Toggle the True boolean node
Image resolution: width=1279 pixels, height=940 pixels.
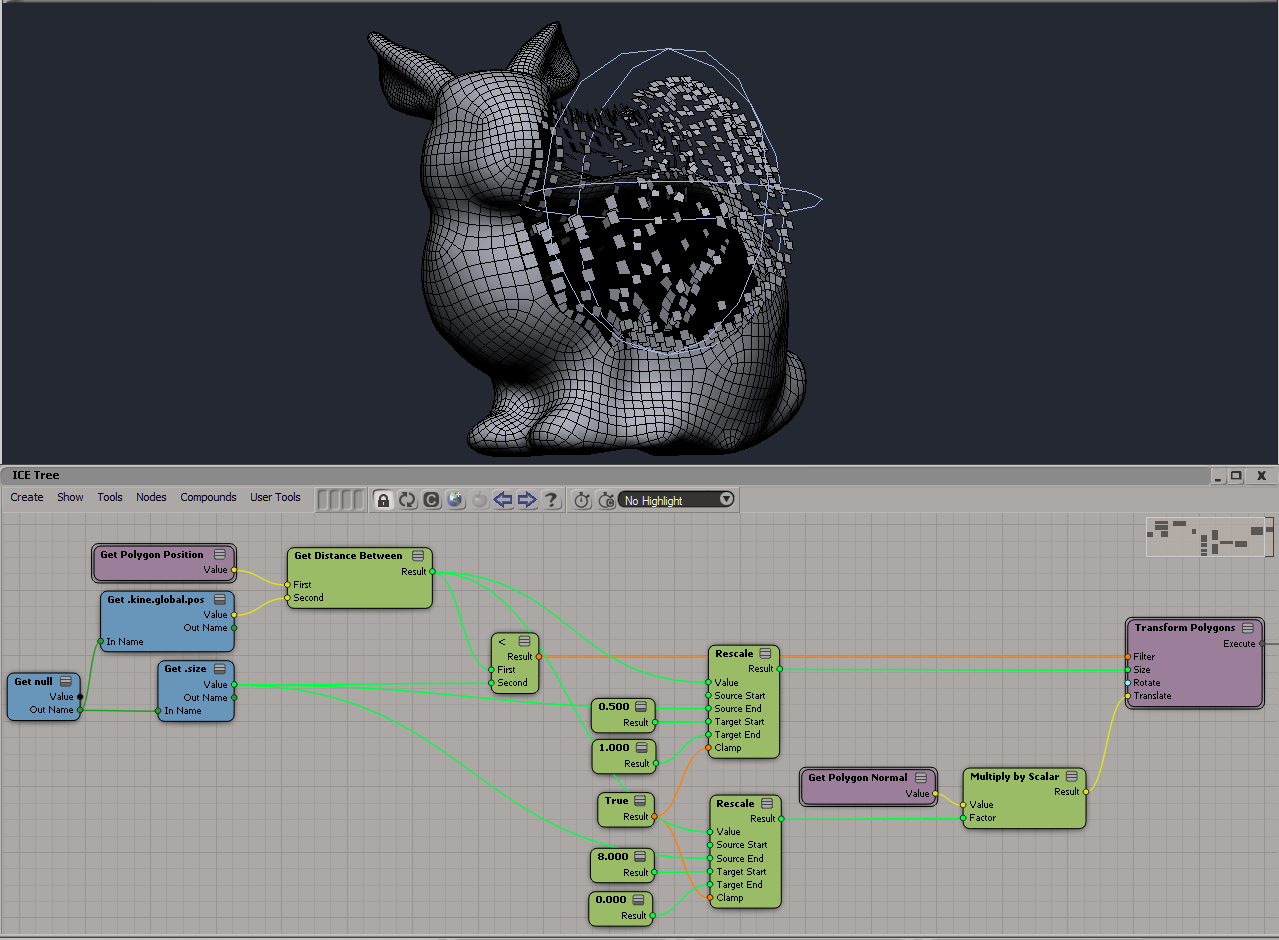pyautogui.click(x=617, y=801)
